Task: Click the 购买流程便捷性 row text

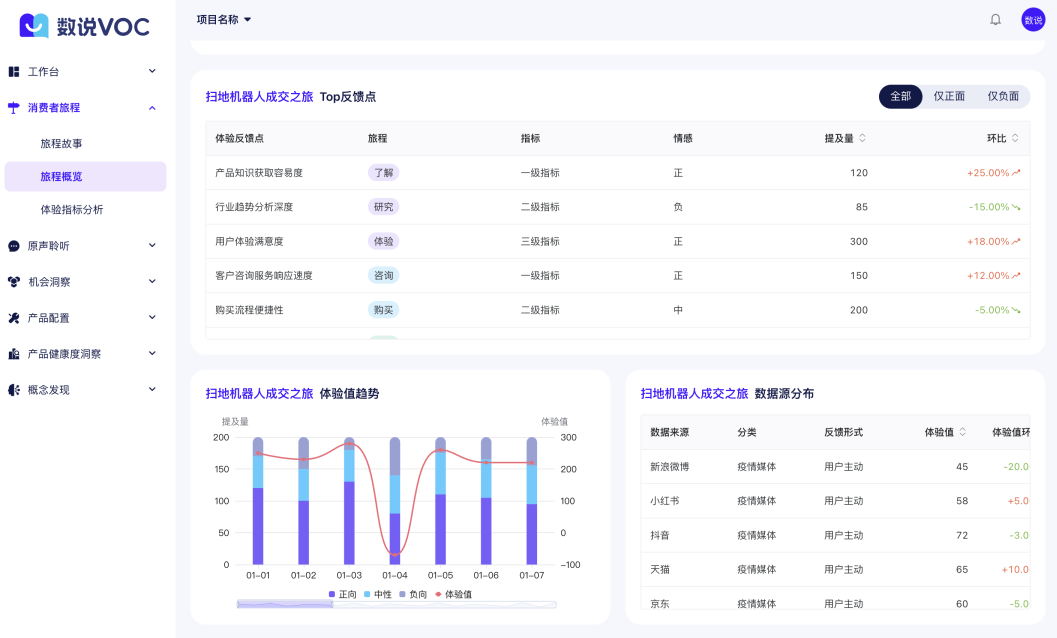Action: (x=249, y=310)
